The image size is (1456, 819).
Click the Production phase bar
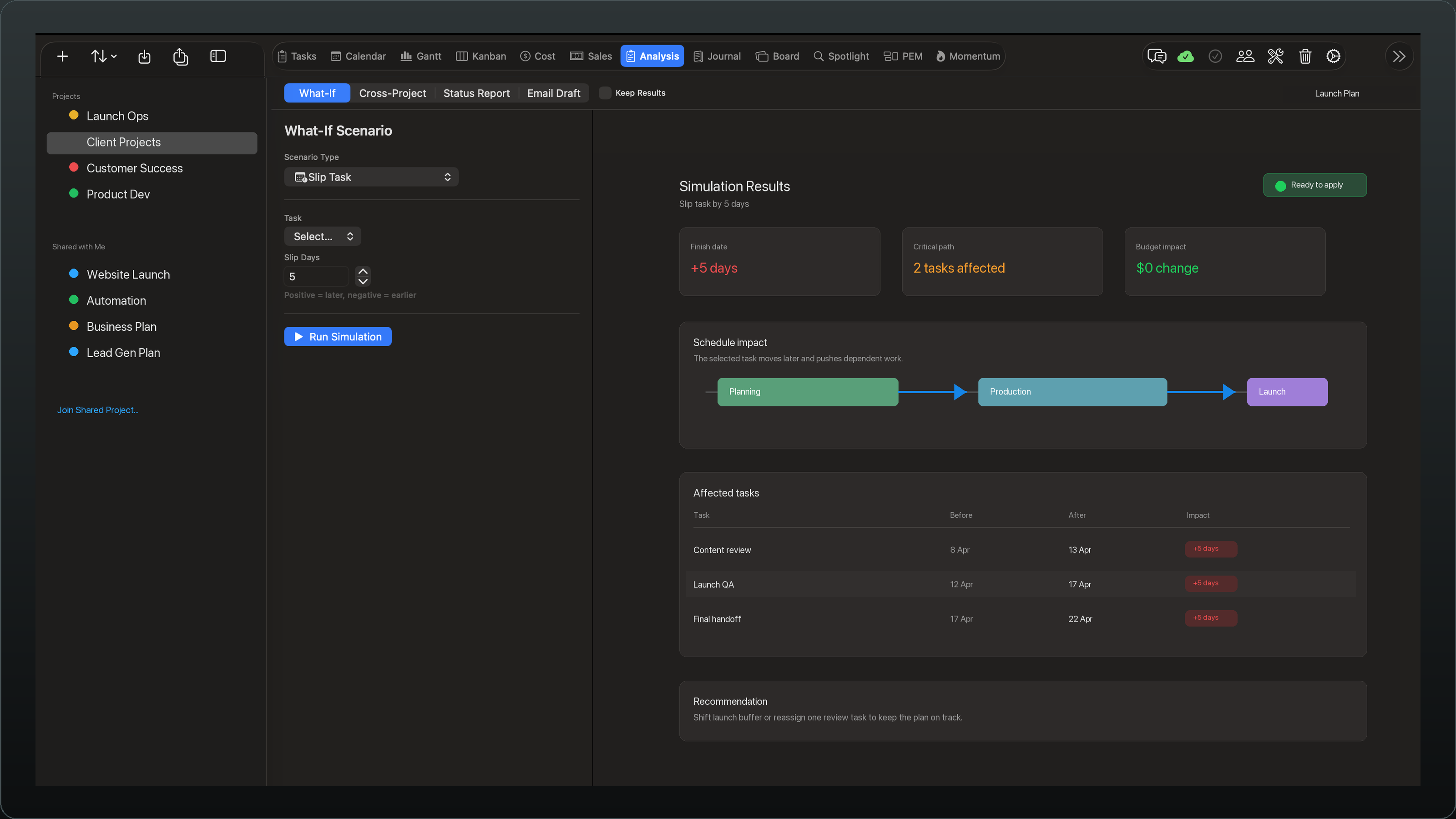tap(1072, 392)
